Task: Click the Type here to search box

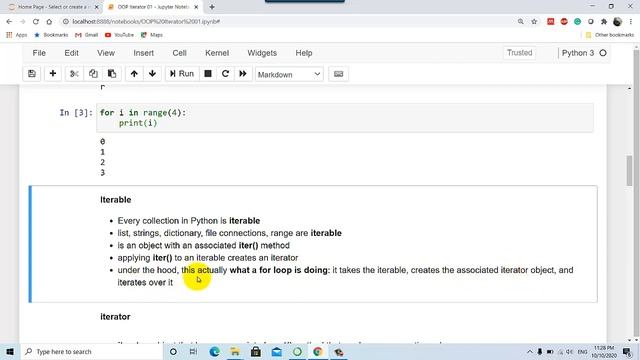Action: click(91, 351)
